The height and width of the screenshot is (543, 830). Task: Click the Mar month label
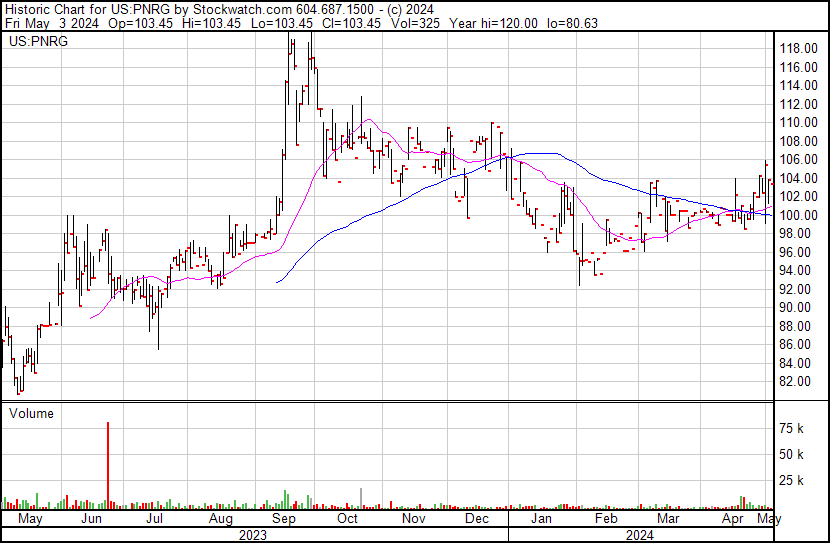(668, 519)
